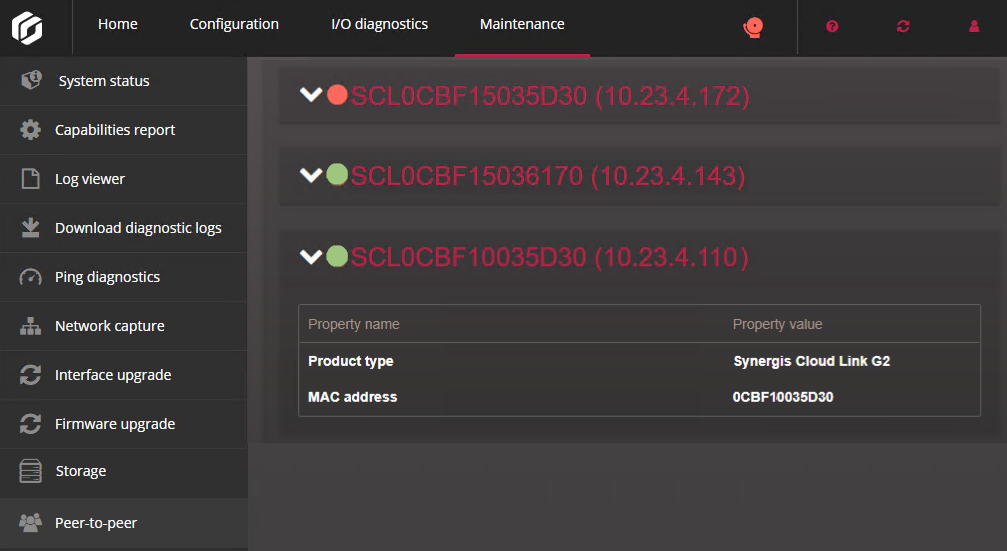The width and height of the screenshot is (1007, 551).
Task: Click the Property value column header
Action: click(x=778, y=324)
